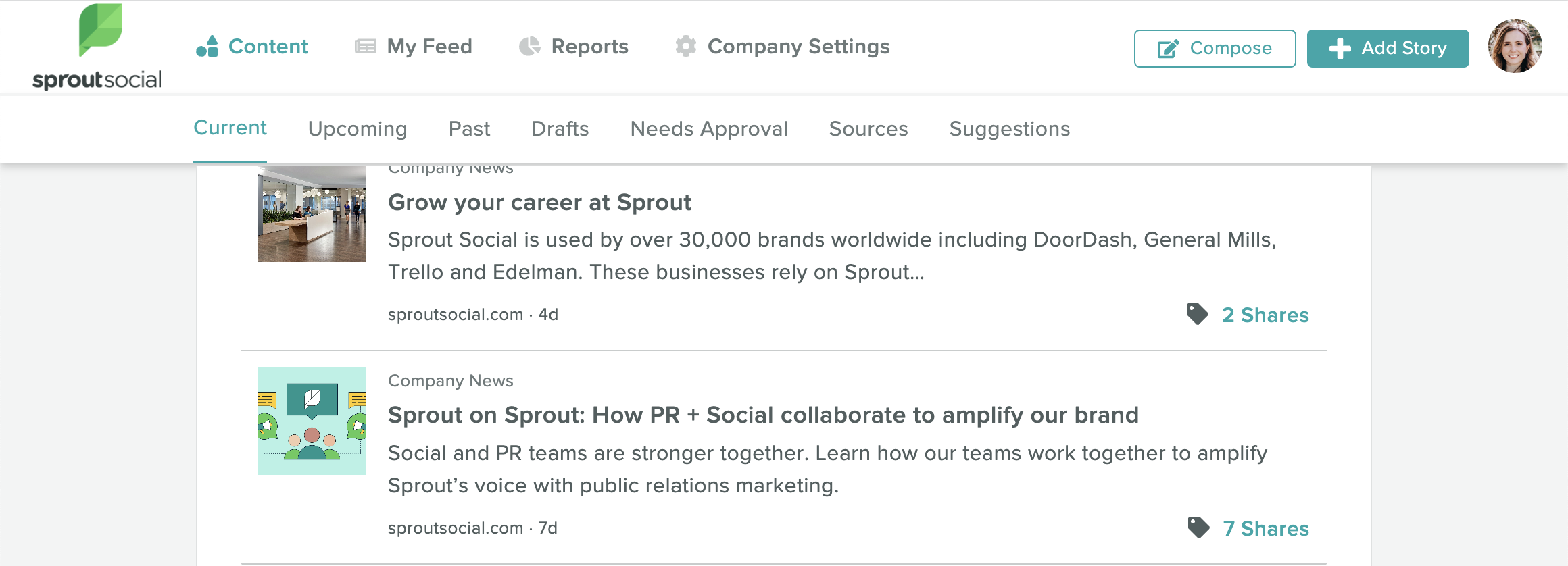1568x566 pixels.
Task: Open the office lobby story thumbnail
Action: [312, 214]
